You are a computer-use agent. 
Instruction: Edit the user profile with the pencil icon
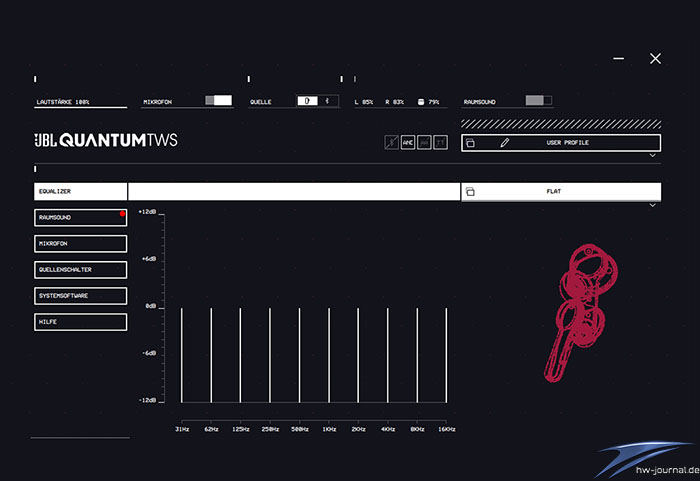tap(504, 143)
